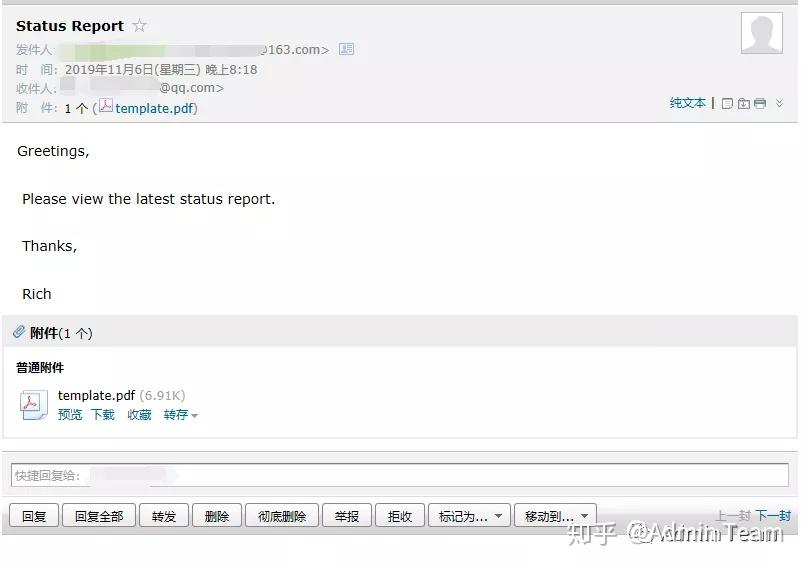Open the sender contact card icon

pos(347,49)
